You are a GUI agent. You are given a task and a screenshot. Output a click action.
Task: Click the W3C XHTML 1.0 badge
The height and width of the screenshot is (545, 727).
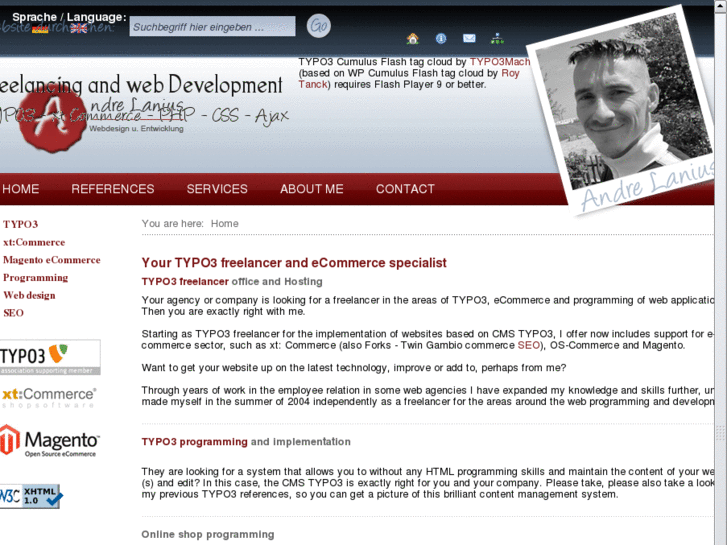coord(31,496)
